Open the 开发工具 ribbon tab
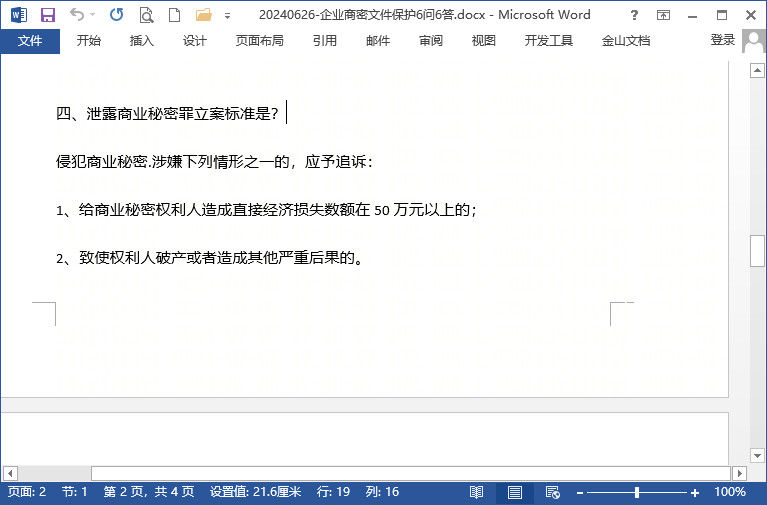 tap(549, 41)
